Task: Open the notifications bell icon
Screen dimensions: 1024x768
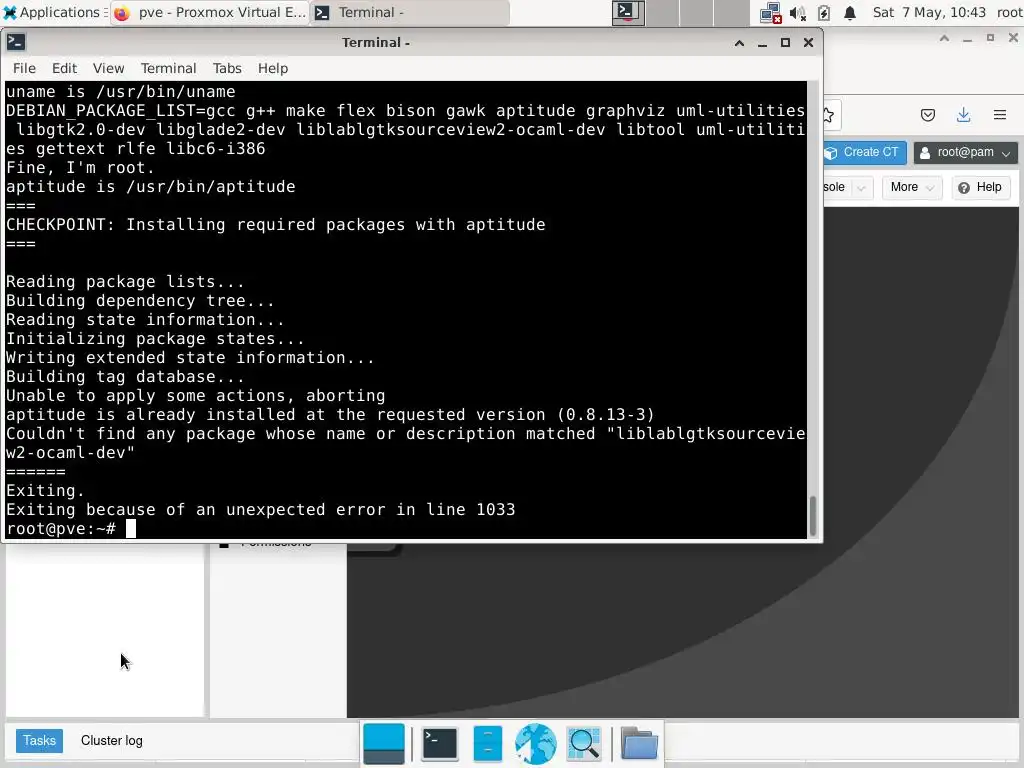Action: pyautogui.click(x=850, y=13)
